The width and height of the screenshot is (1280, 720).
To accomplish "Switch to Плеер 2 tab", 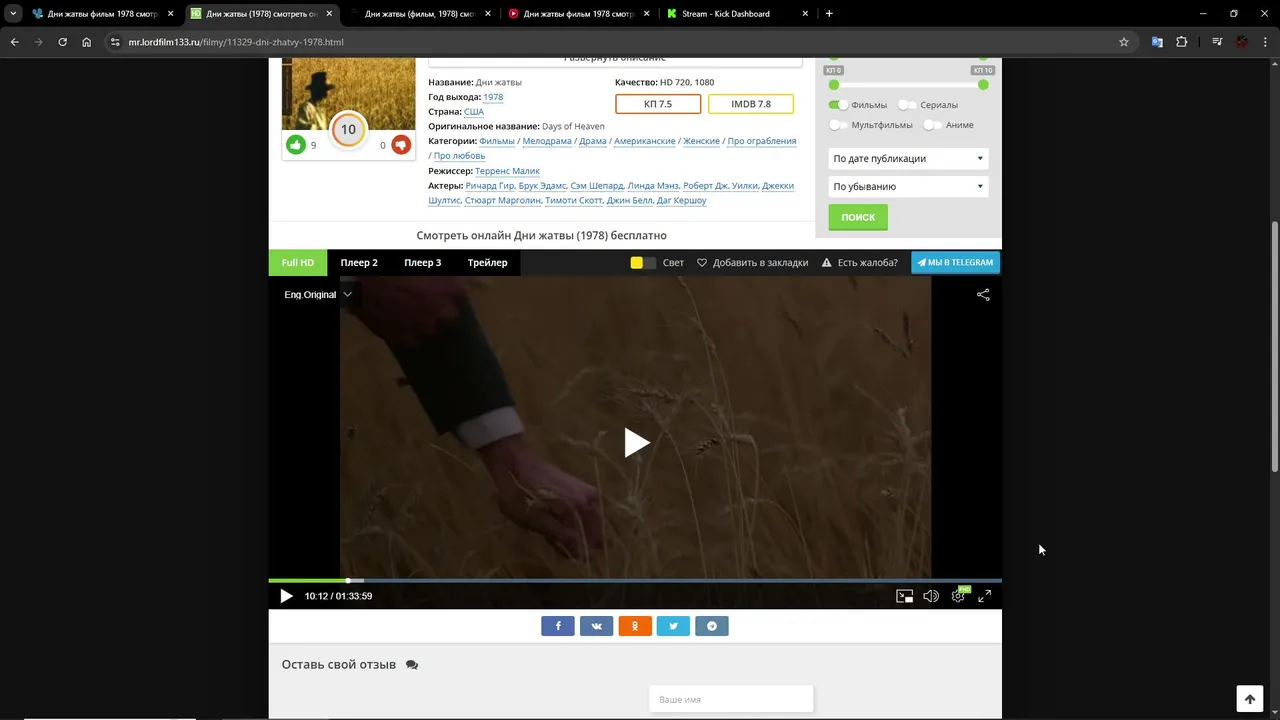I will coord(359,263).
